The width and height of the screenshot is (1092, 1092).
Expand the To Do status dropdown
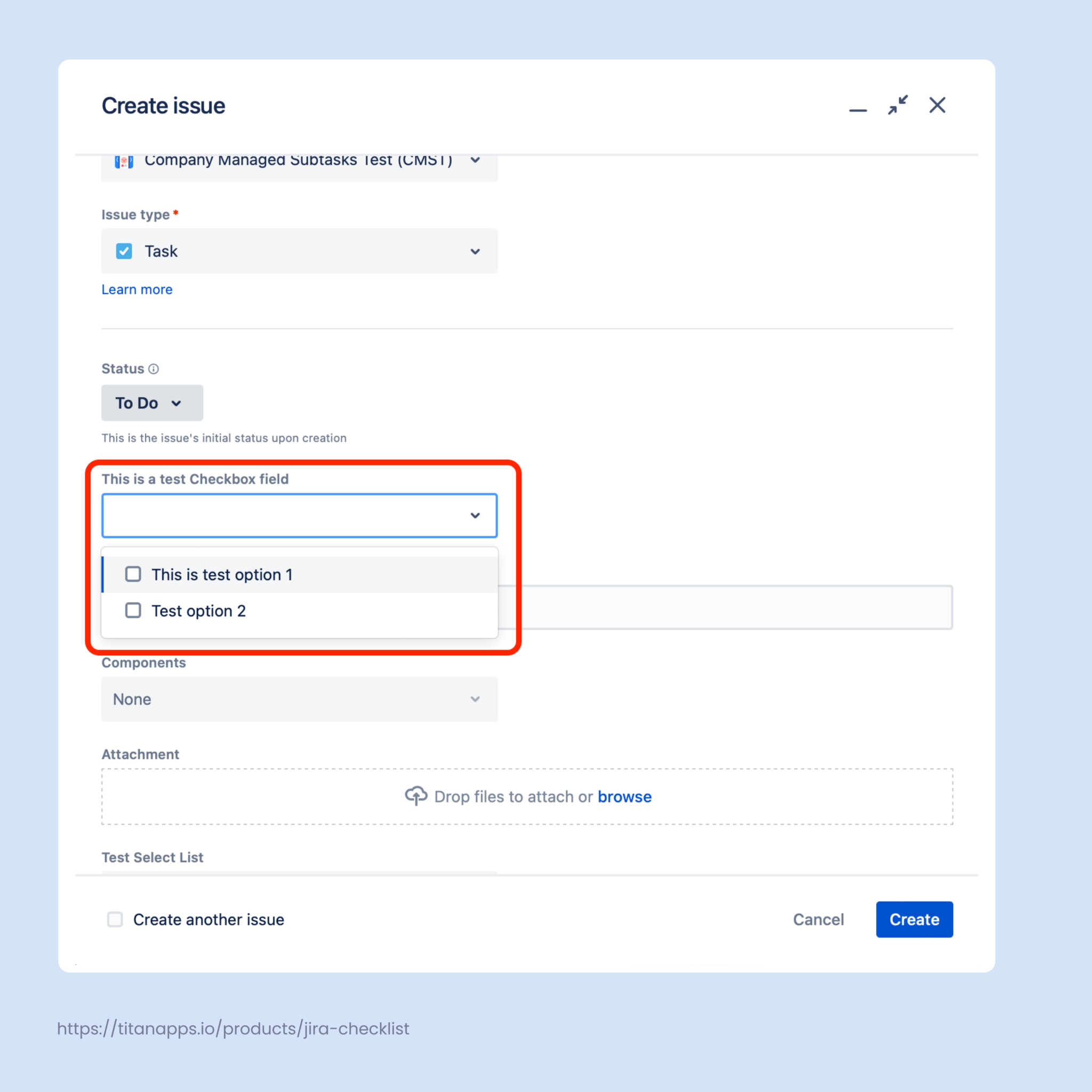point(151,403)
